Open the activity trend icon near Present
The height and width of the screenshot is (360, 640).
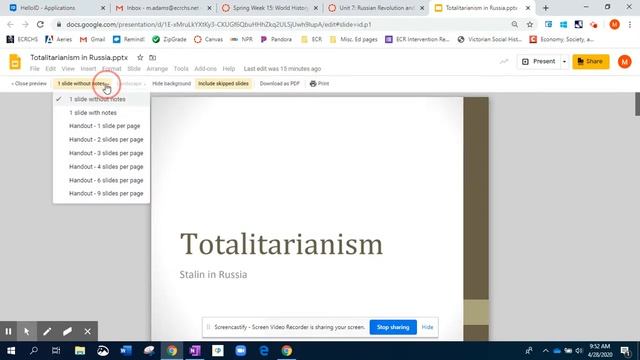504,62
